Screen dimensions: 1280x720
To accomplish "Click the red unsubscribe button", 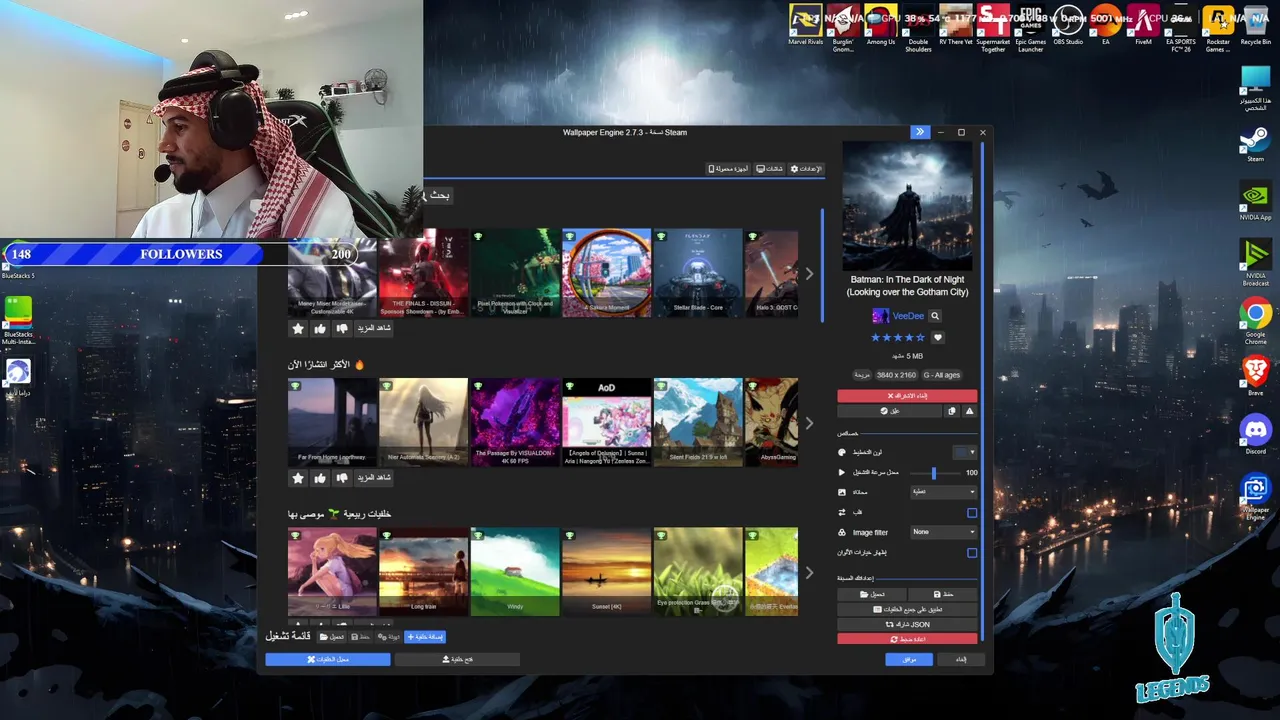I will click(907, 396).
